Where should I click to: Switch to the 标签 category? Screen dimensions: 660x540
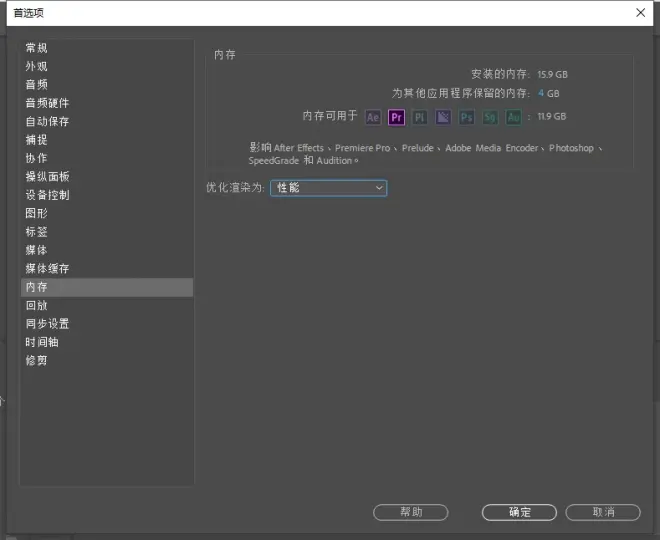(x=107, y=232)
